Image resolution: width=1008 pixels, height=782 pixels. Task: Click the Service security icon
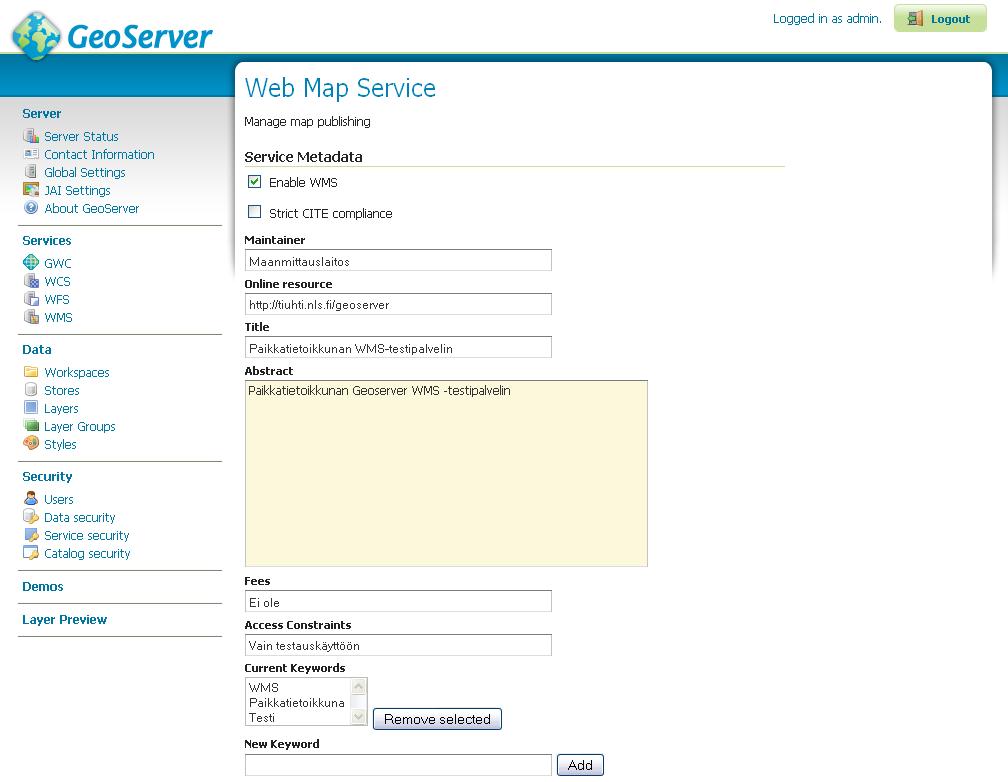[x=31, y=534]
